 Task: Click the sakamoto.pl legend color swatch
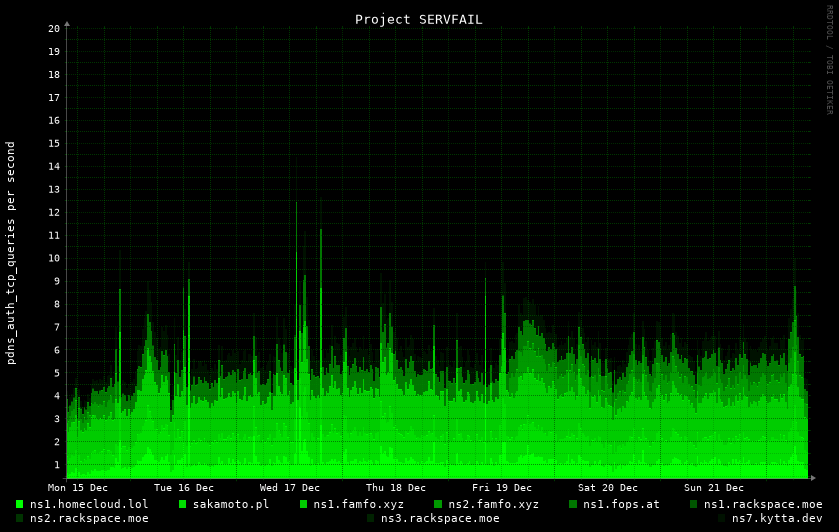click(183, 504)
